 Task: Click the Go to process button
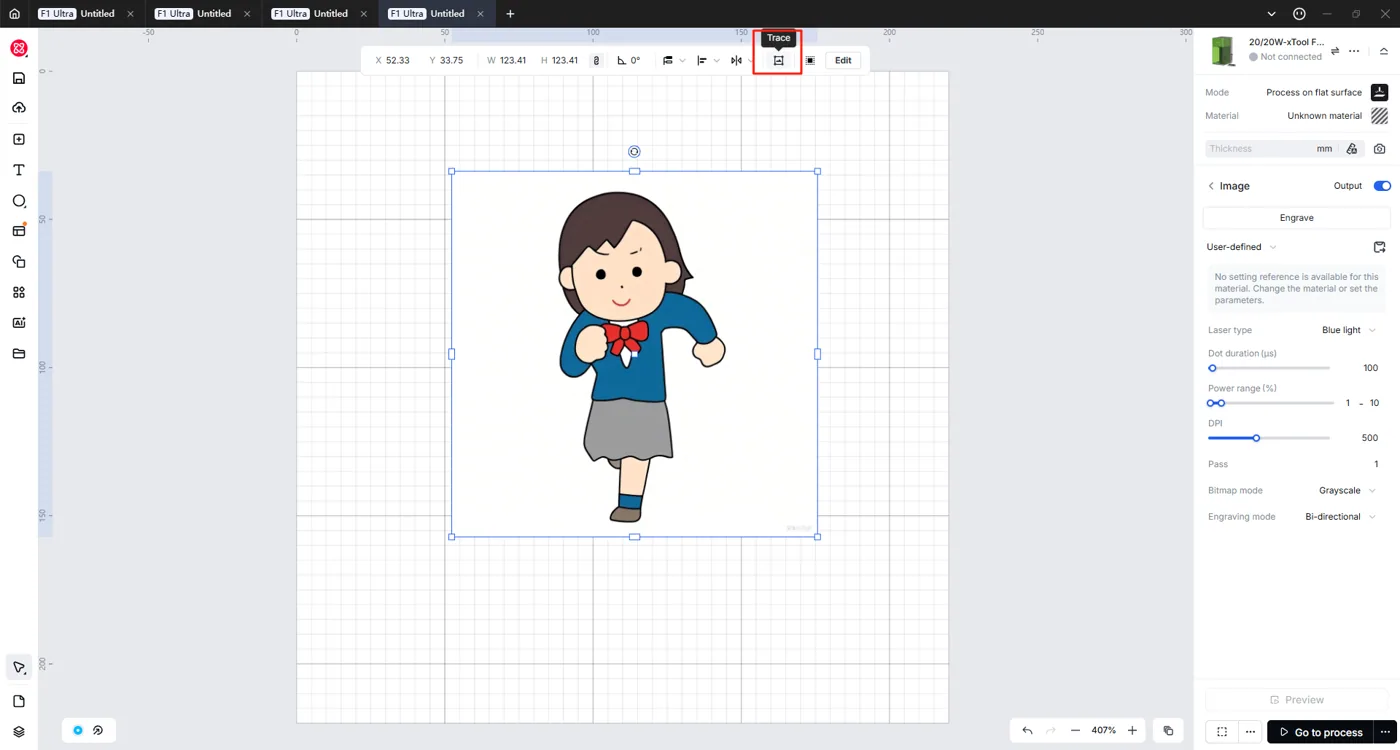click(x=1321, y=732)
